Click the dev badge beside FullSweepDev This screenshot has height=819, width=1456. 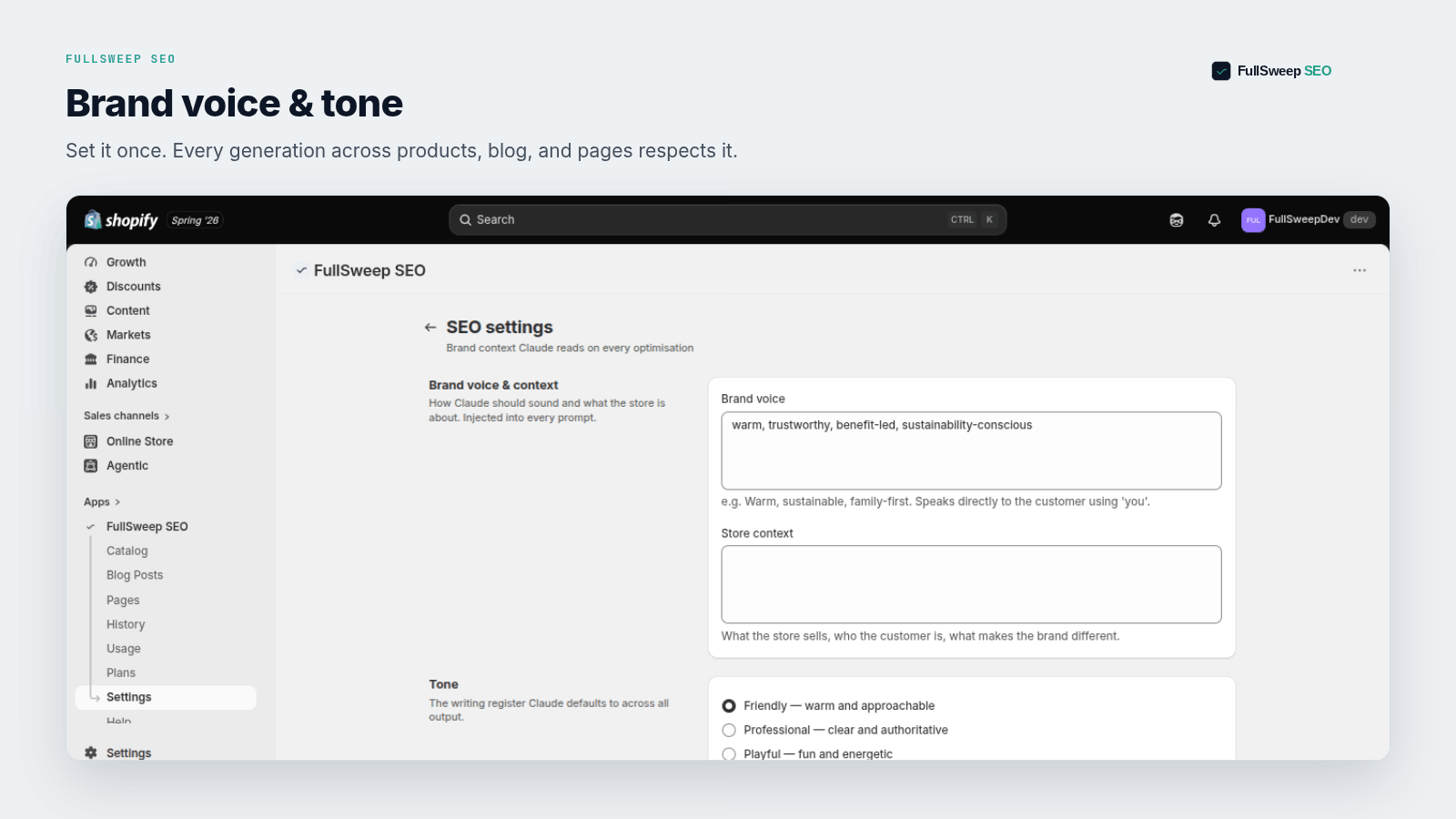(1360, 220)
